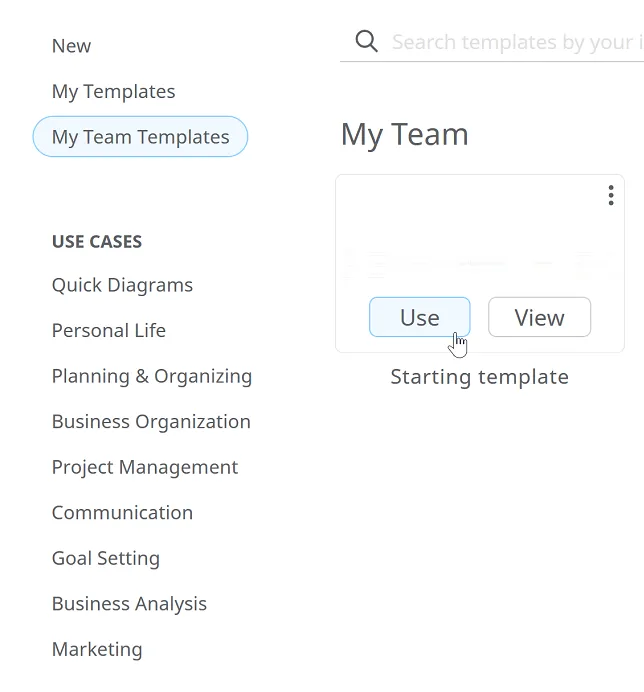Select New in the sidebar
This screenshot has height=692, width=644.
(x=71, y=46)
